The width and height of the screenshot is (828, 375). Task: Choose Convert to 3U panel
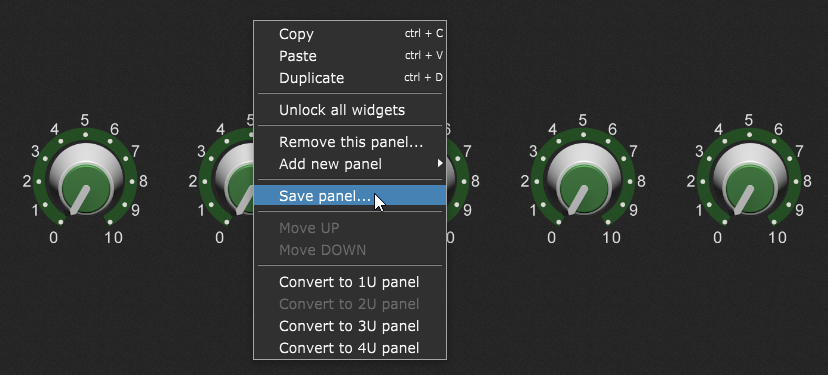(x=350, y=326)
